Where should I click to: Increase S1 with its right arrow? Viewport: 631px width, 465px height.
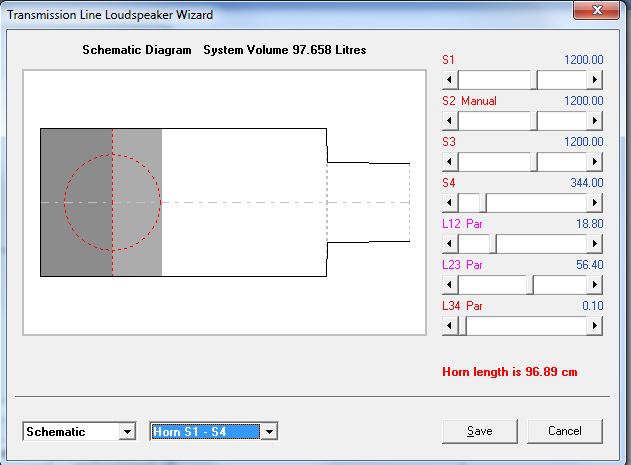pos(594,80)
